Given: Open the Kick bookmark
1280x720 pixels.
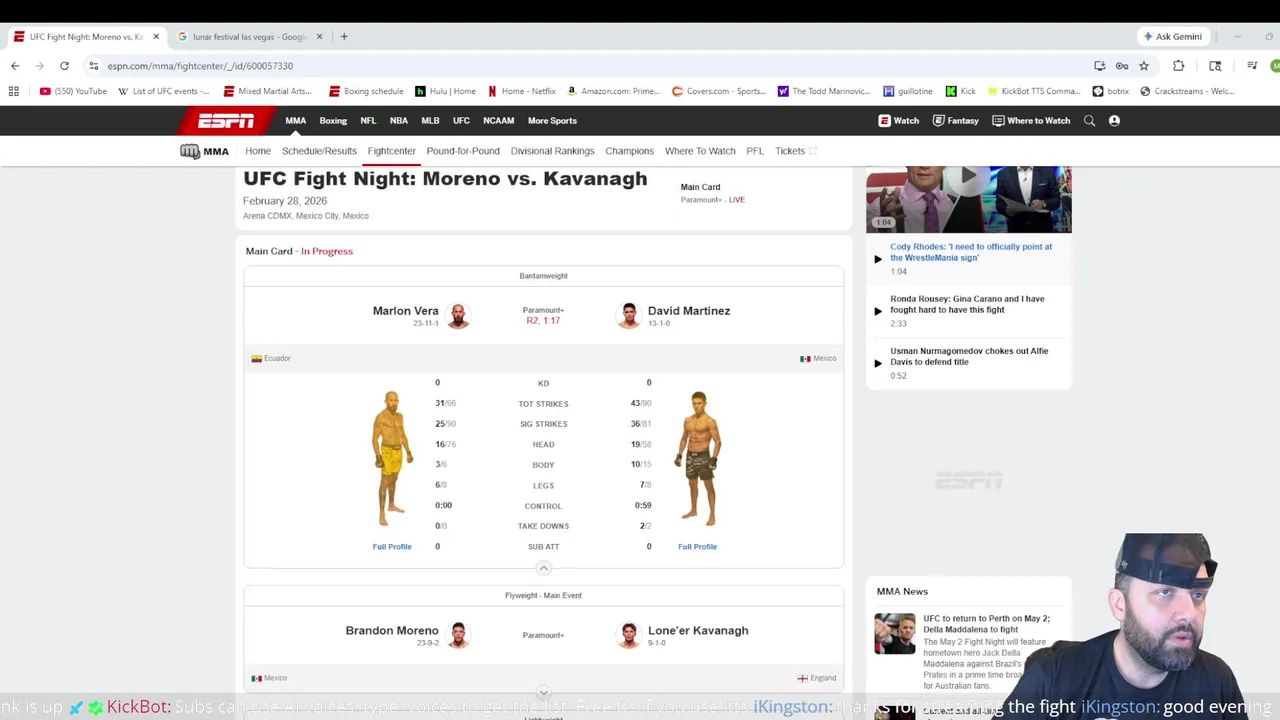Looking at the screenshot, I should click(x=961, y=91).
